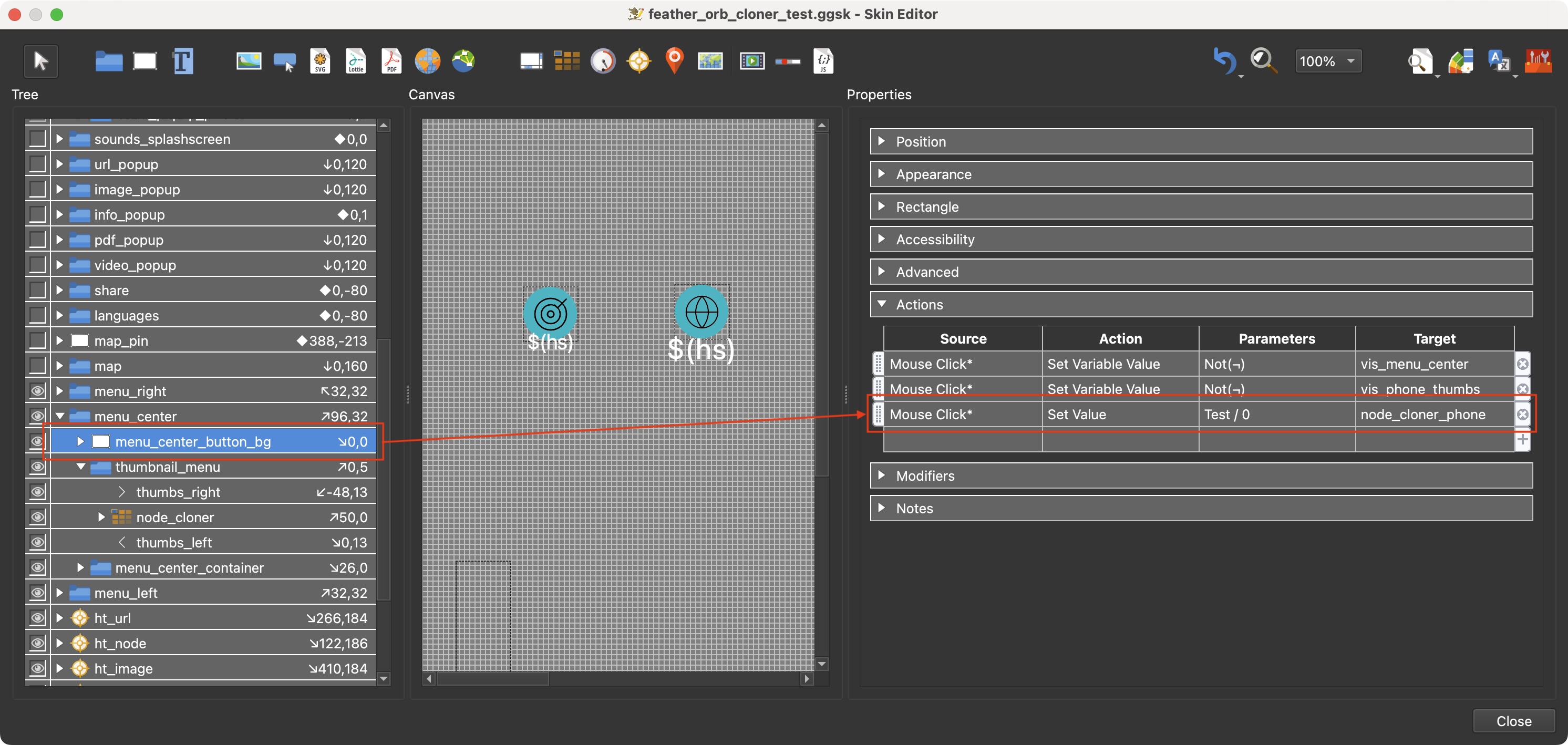1568x745 pixels.
Task: Click the vis_phone_thumbs target cell
Action: pos(1434,389)
